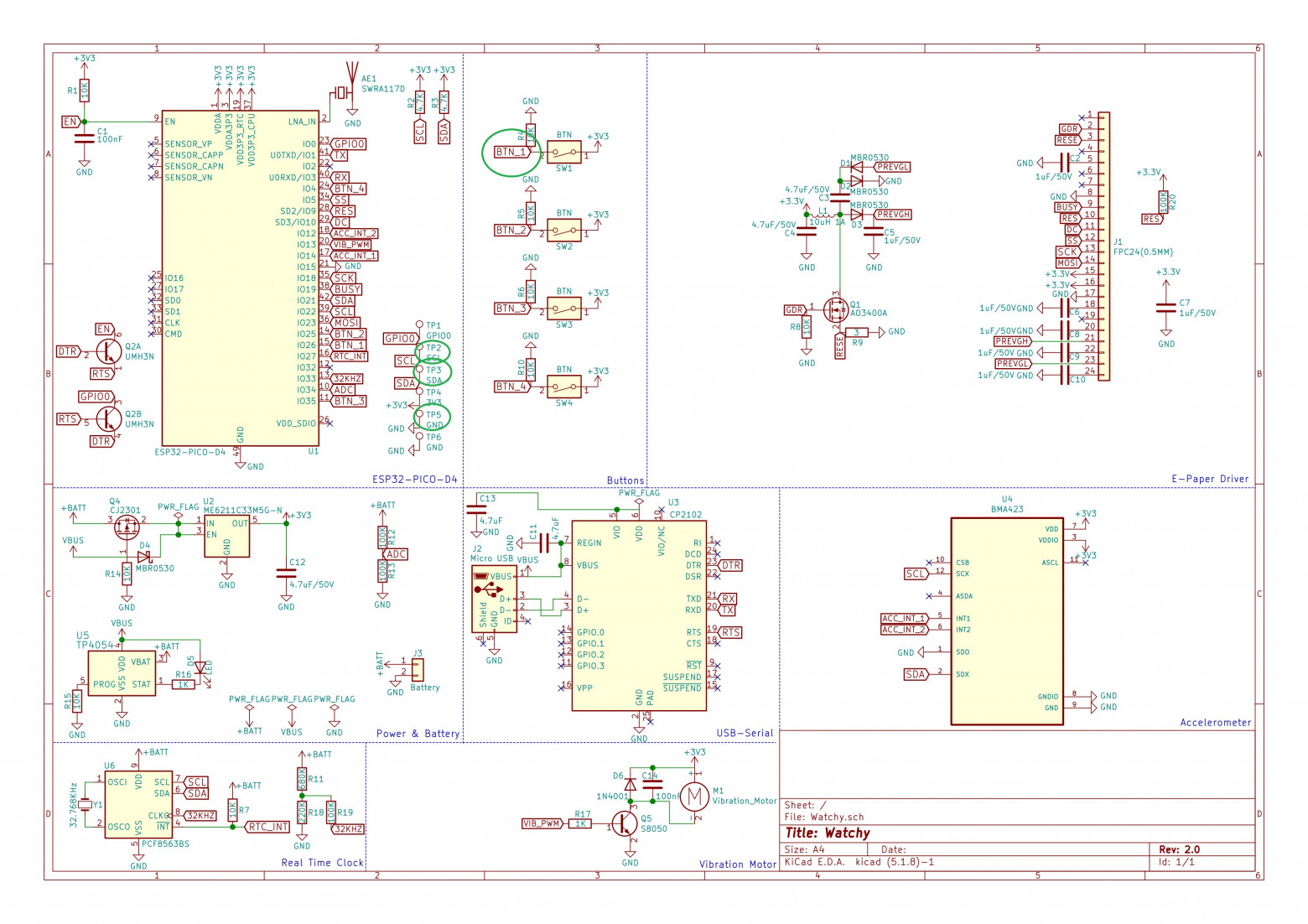Click the EN net label beside C1

pos(70,122)
